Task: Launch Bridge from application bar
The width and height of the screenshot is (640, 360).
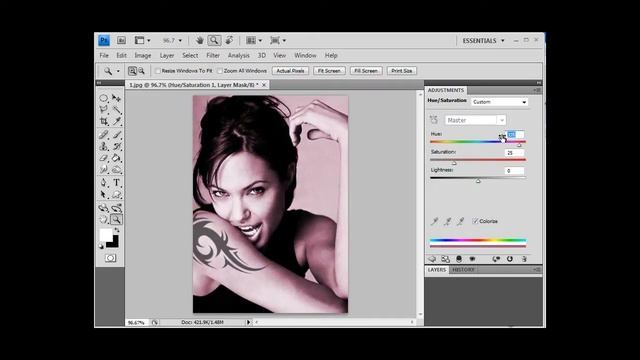Action: (x=121, y=40)
